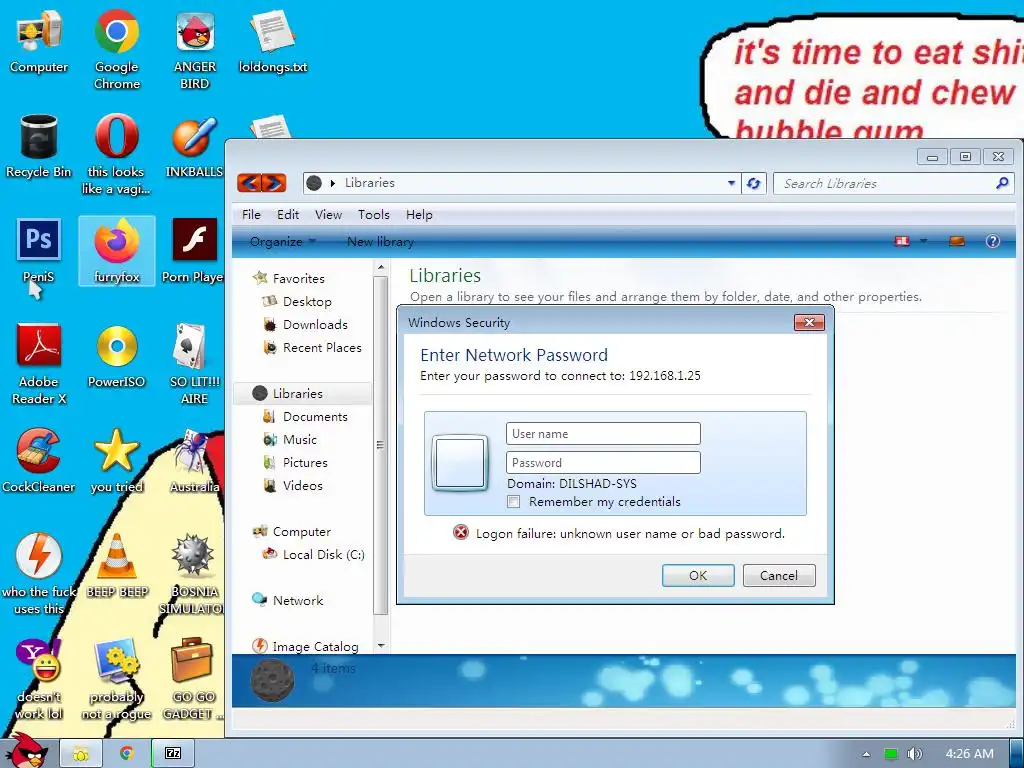
Task: Click the Angry Bird Start button
Action: coord(26,751)
